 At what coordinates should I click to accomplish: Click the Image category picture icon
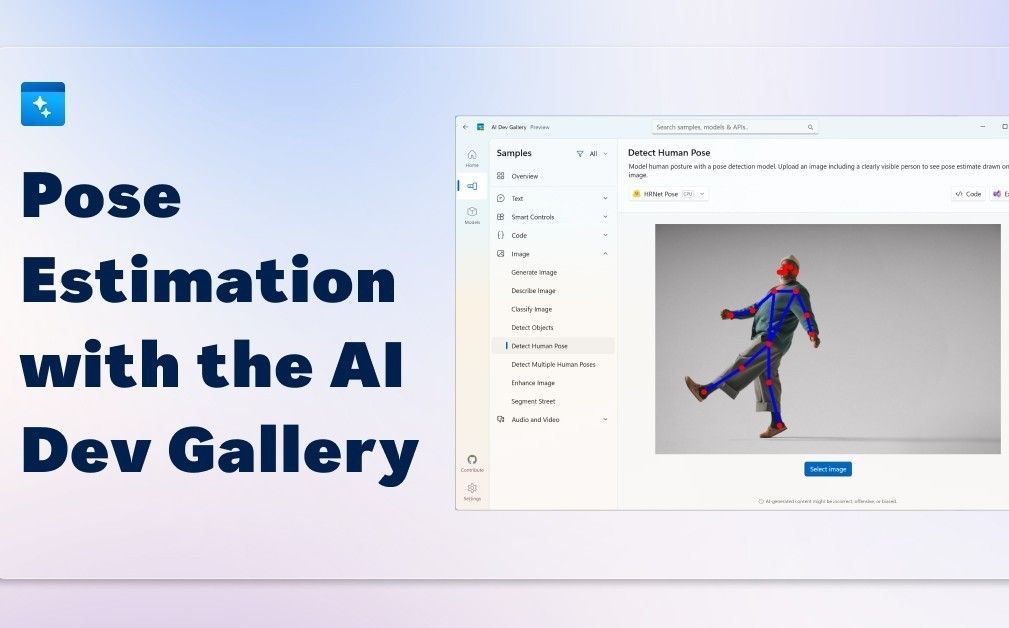[501, 254]
